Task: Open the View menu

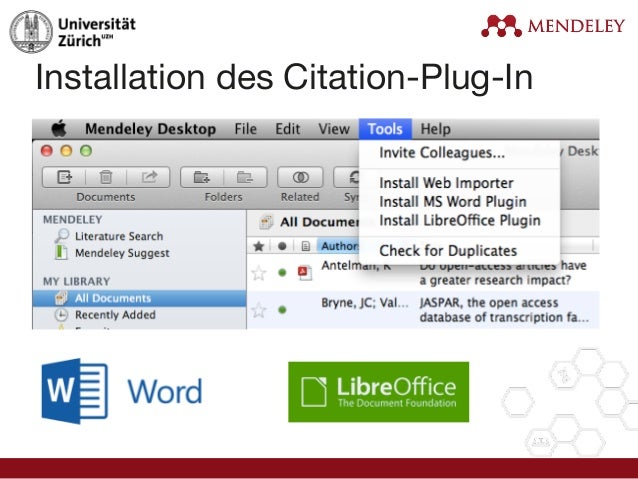Action: (334, 129)
